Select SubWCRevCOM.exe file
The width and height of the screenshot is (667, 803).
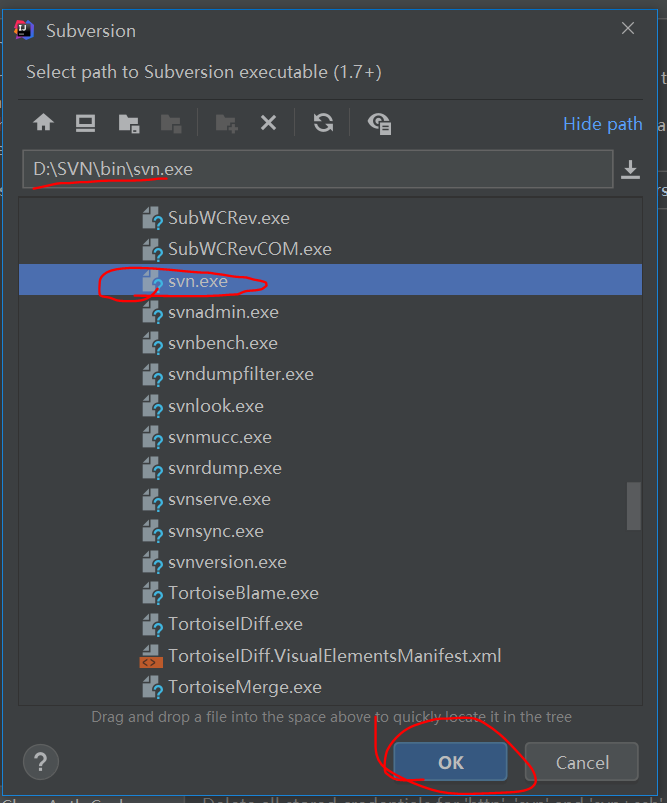pyautogui.click(x=330, y=249)
